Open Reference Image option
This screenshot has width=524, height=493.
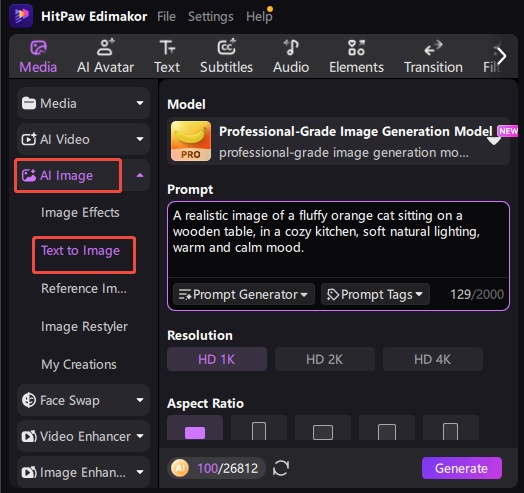point(84,288)
